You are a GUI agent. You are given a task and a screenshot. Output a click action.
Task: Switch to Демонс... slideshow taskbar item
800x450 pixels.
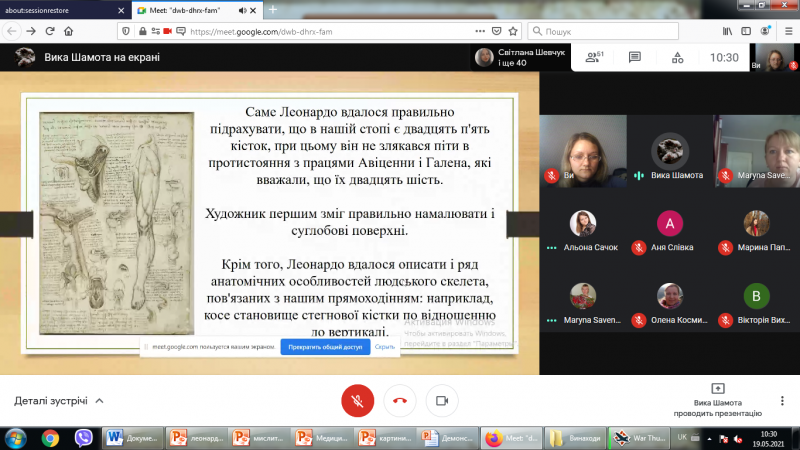(448, 438)
